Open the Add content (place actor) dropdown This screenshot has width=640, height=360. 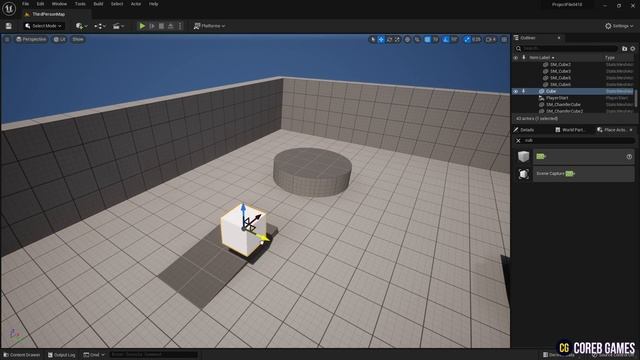click(x=81, y=26)
